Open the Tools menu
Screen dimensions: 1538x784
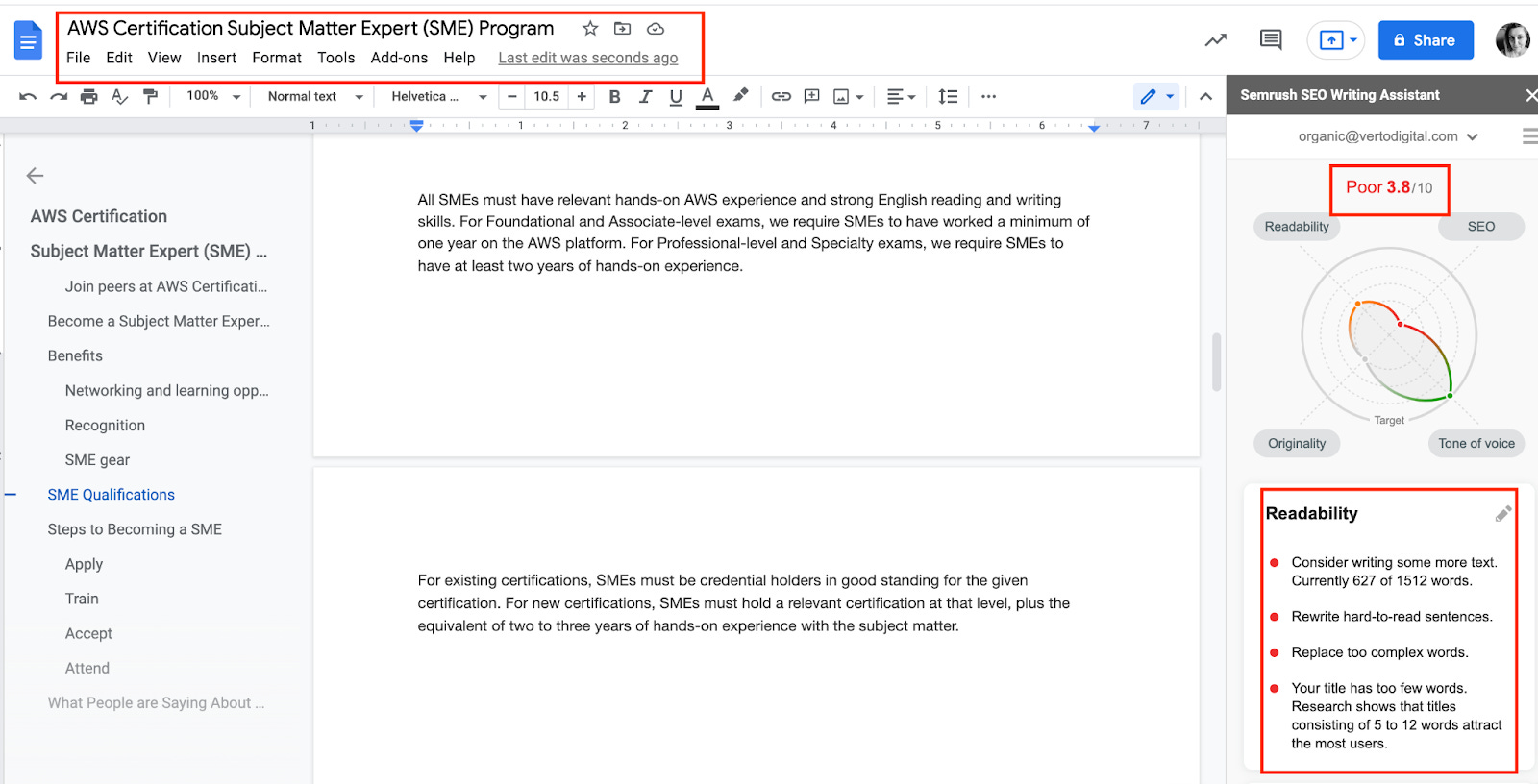pos(336,58)
